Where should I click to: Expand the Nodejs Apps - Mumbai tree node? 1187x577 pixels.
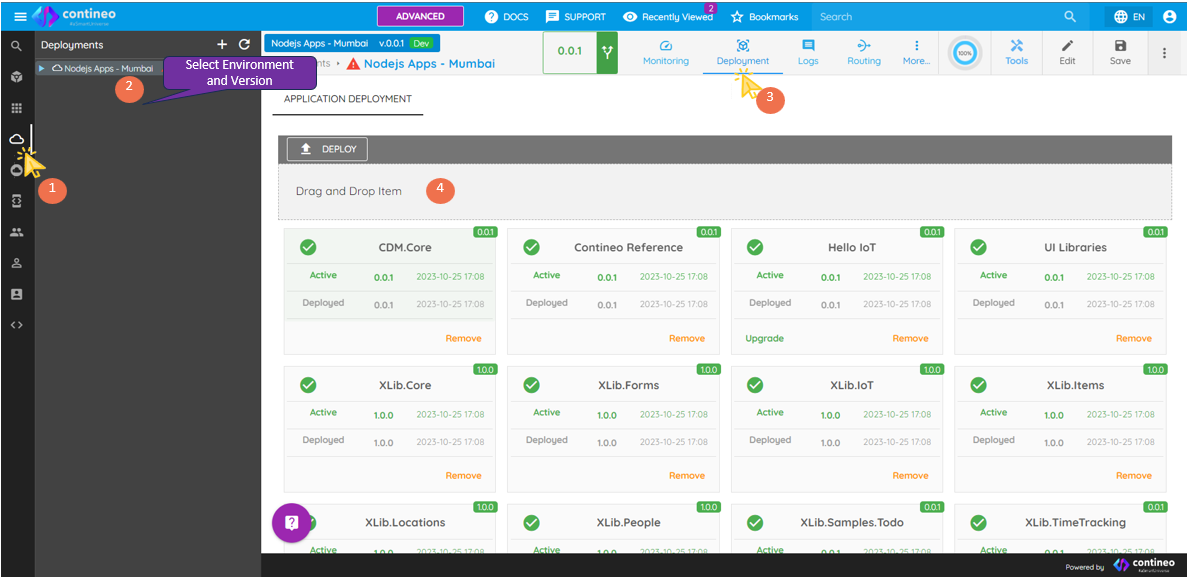point(41,69)
